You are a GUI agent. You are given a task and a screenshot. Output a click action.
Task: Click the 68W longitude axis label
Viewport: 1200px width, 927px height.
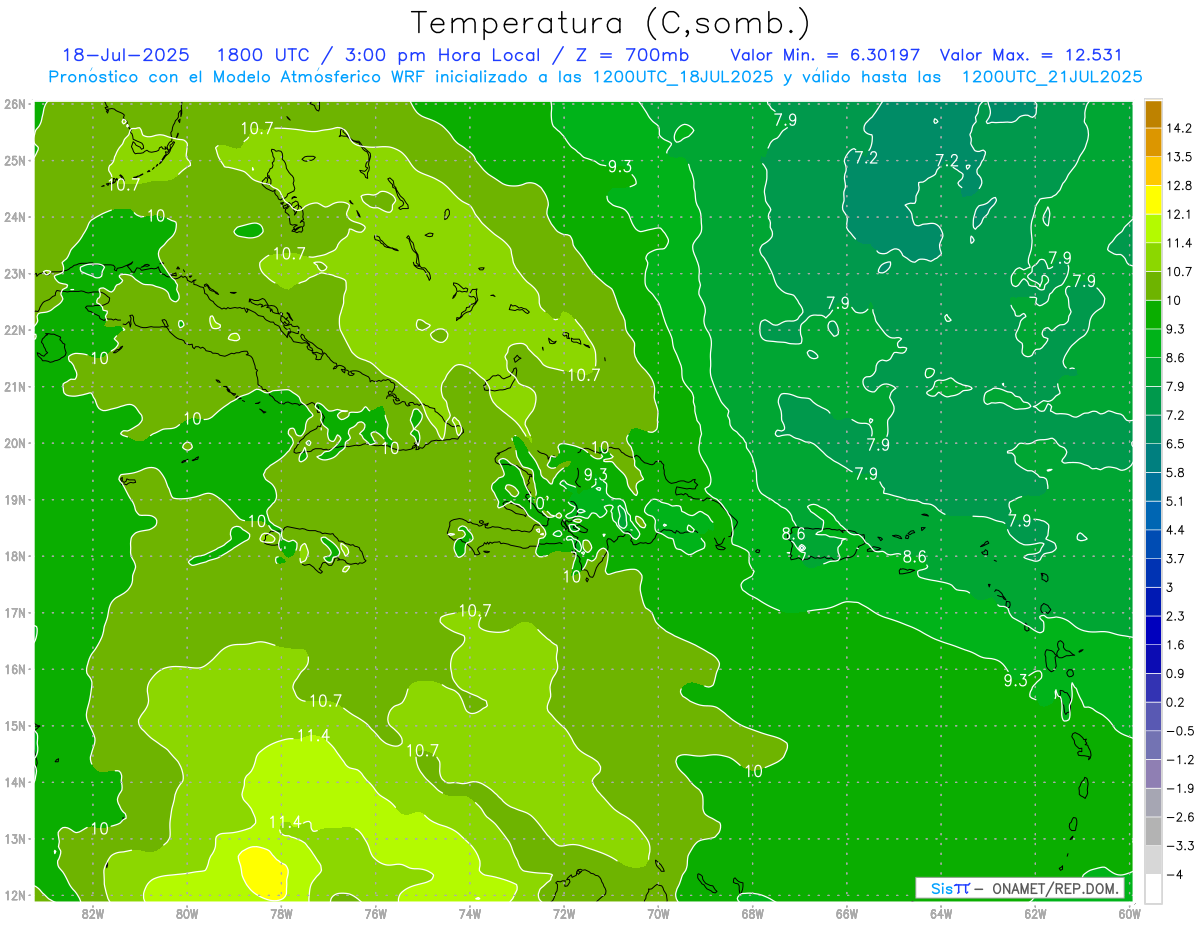753,913
